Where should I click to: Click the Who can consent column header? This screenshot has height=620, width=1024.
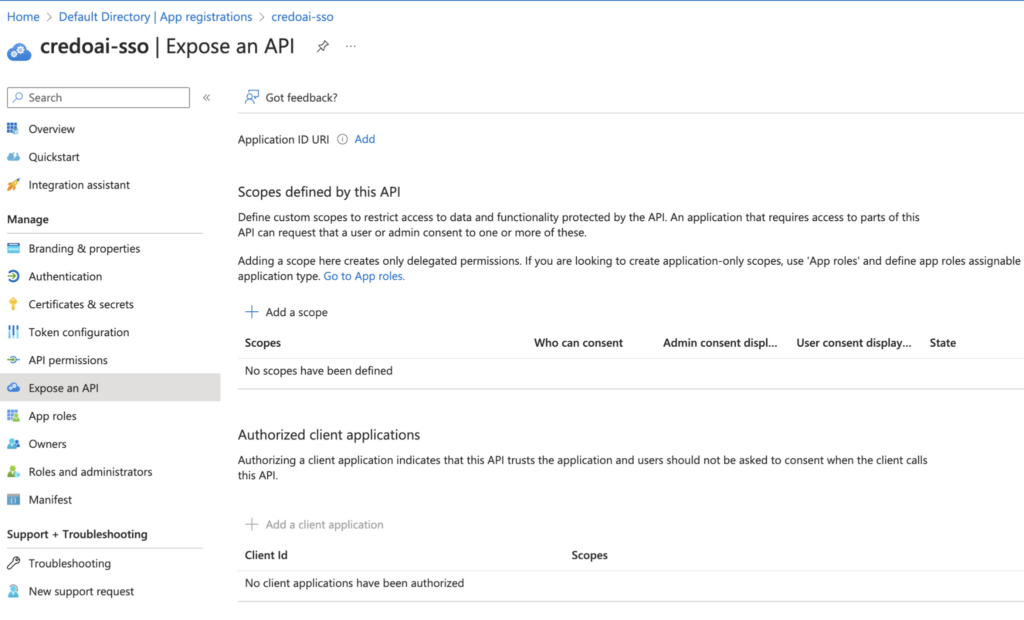click(578, 342)
